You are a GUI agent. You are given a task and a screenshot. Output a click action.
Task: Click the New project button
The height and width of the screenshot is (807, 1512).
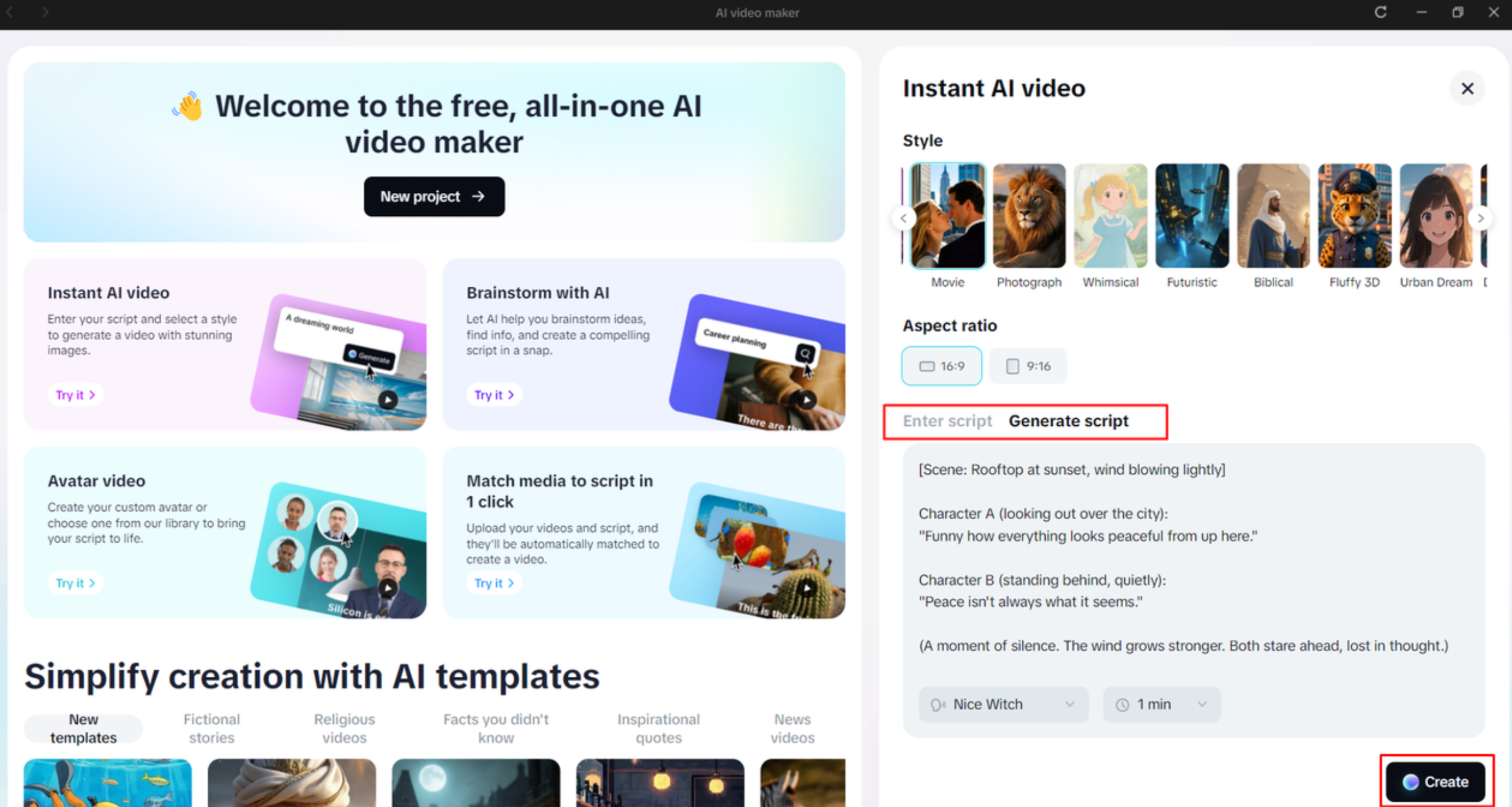[x=434, y=196]
